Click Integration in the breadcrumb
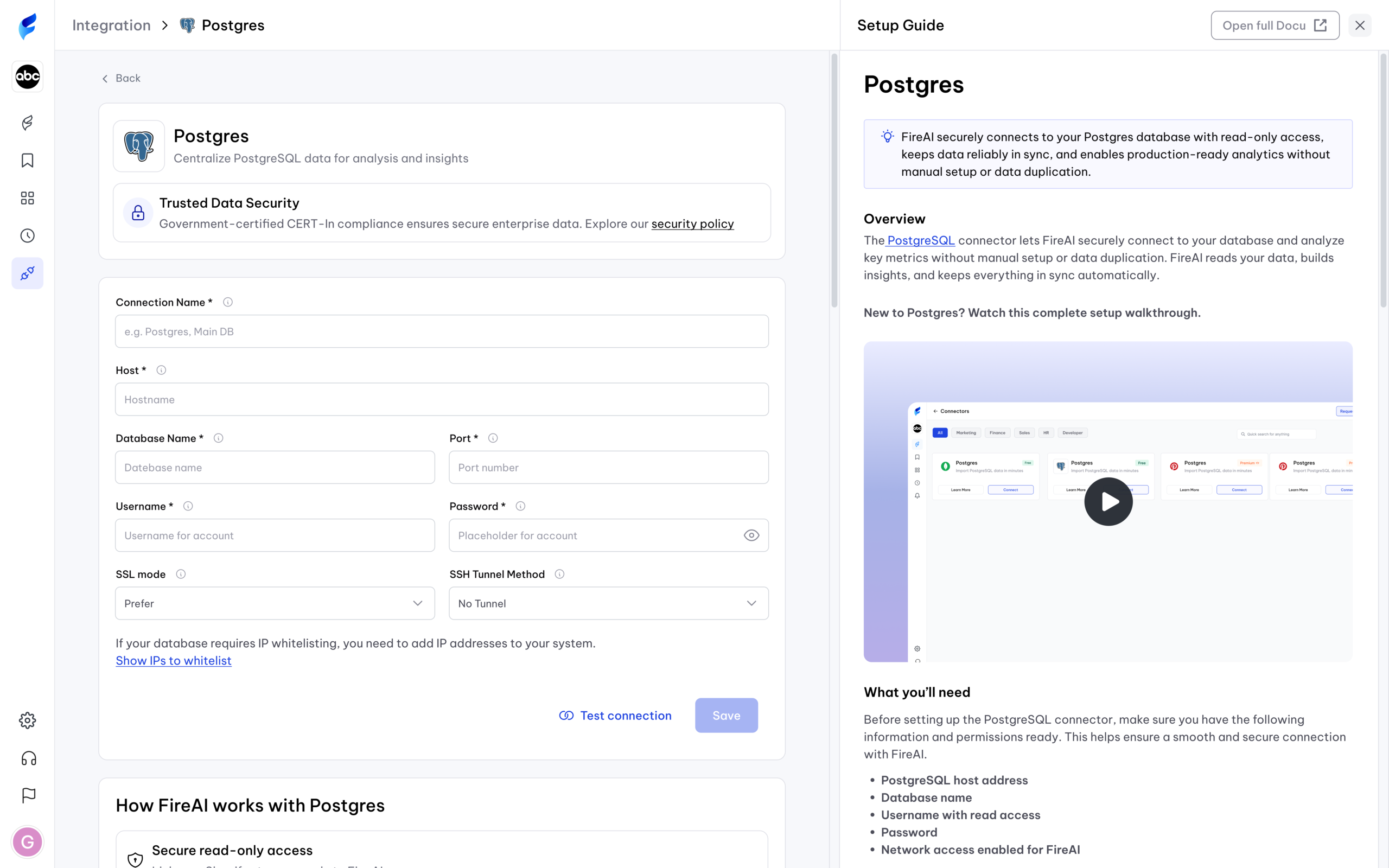The width and height of the screenshot is (1389, 868). [x=111, y=25]
